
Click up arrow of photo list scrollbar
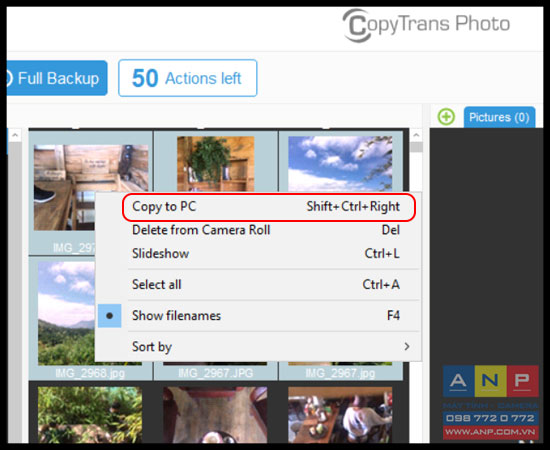click(x=416, y=135)
